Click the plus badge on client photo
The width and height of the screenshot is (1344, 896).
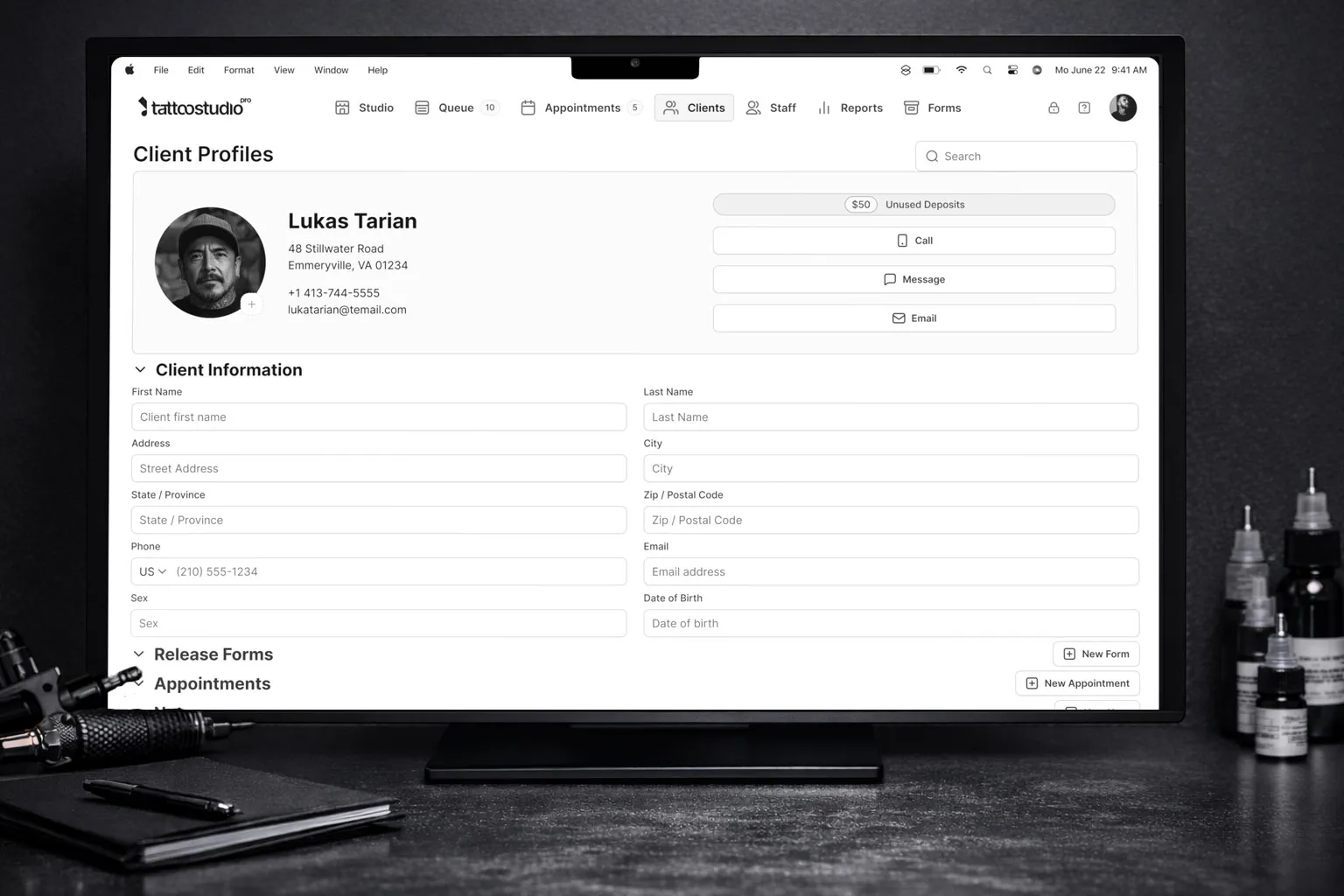(x=251, y=304)
